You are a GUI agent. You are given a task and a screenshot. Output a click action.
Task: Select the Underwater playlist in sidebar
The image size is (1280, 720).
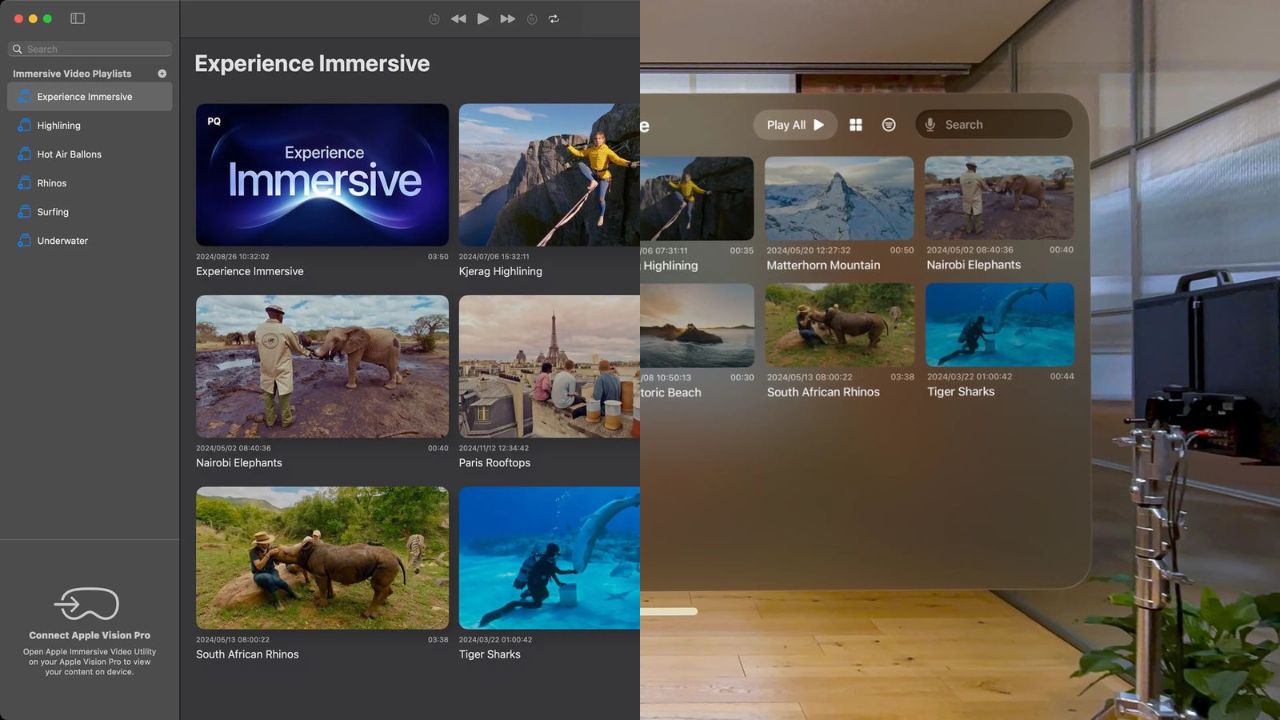tap(62, 241)
